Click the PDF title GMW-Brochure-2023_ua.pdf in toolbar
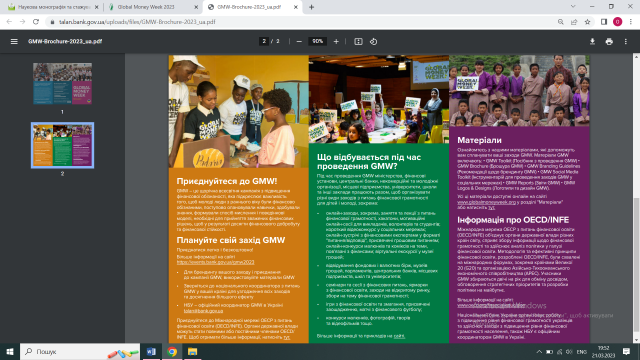 tap(65, 41)
